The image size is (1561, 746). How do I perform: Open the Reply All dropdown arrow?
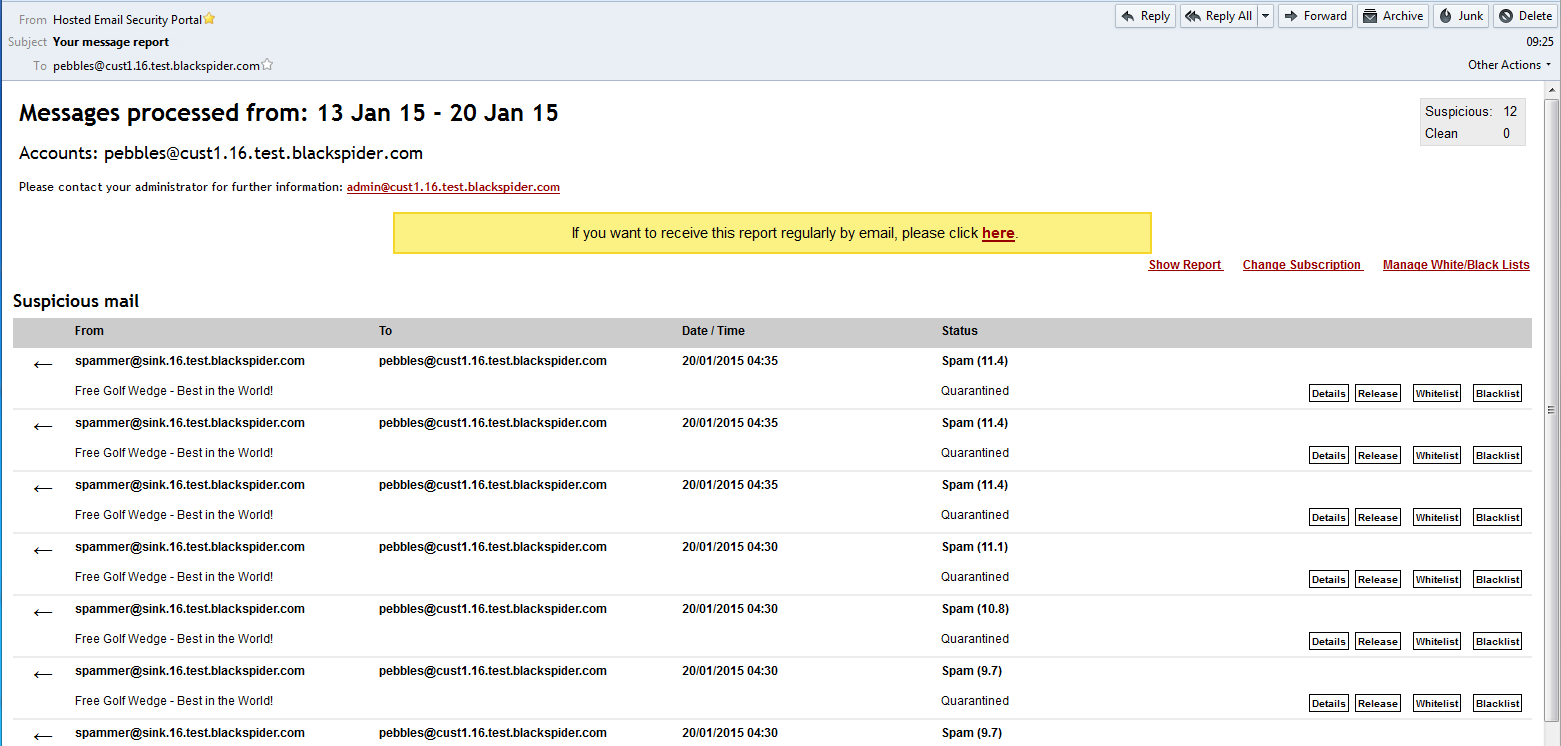[x=1263, y=15]
